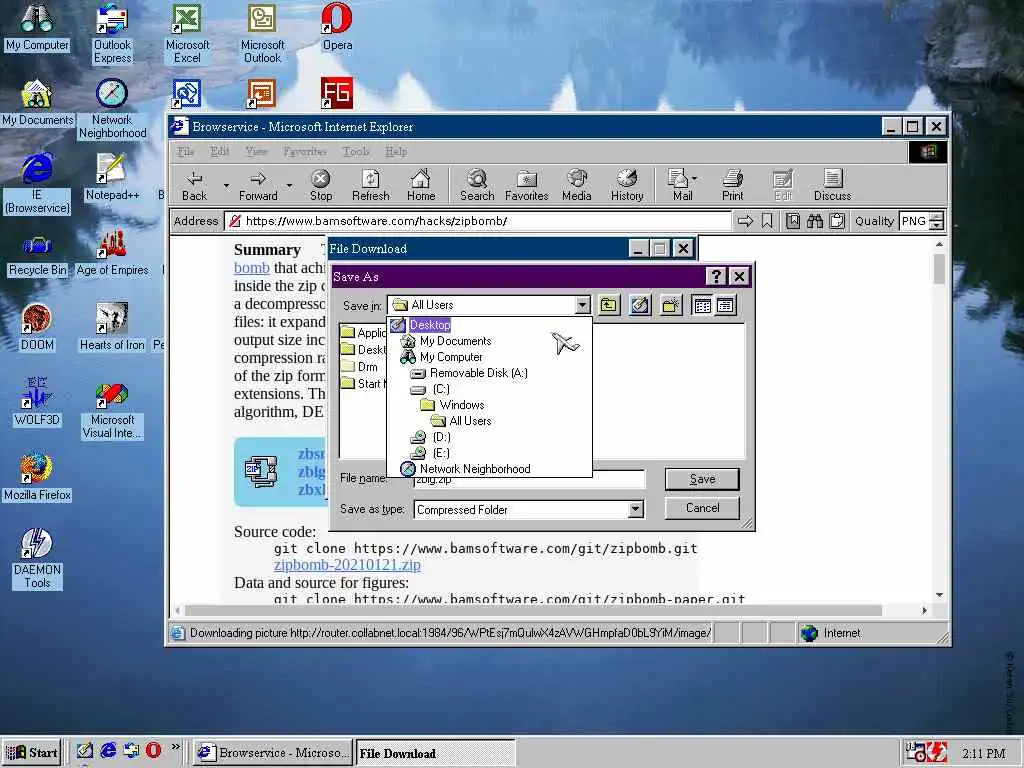This screenshot has height=768, width=1024.
Task: Click the Stop button in IE toolbar
Action: 321,185
